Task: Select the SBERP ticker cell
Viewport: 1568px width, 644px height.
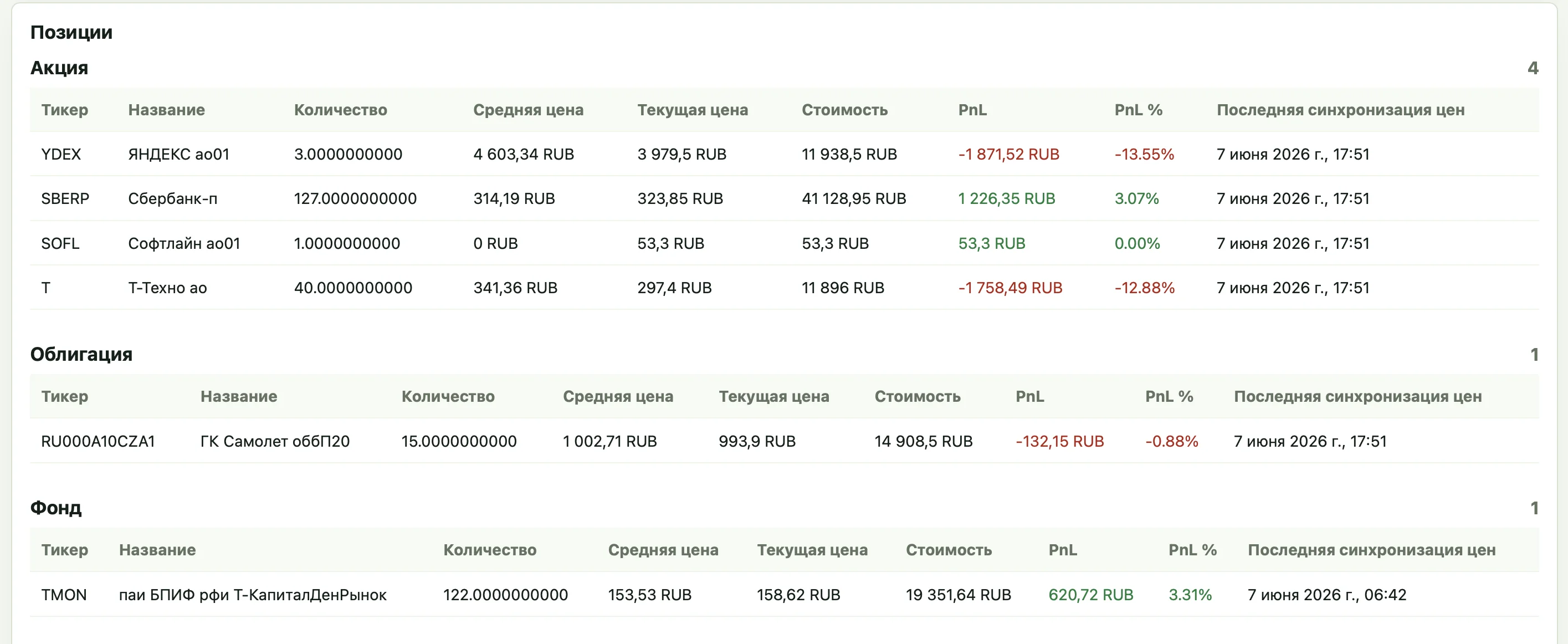Action: (x=65, y=198)
